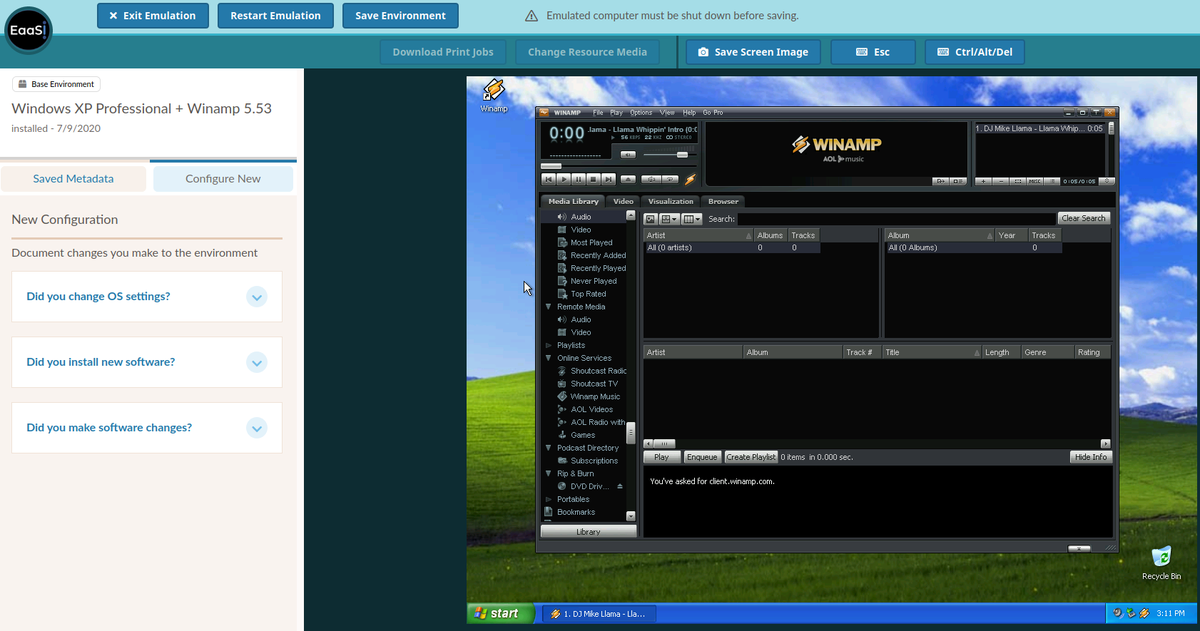
Task: Toggle shuffle in Winamp player
Action: point(651,179)
